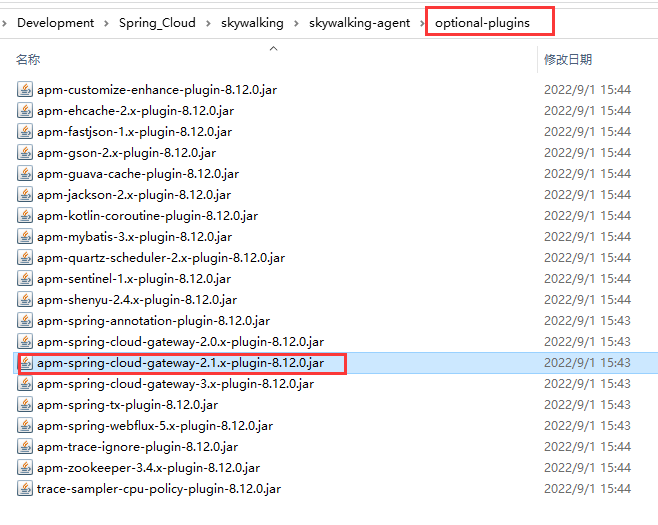Go to Development folder in breadcrumb

tap(55, 23)
